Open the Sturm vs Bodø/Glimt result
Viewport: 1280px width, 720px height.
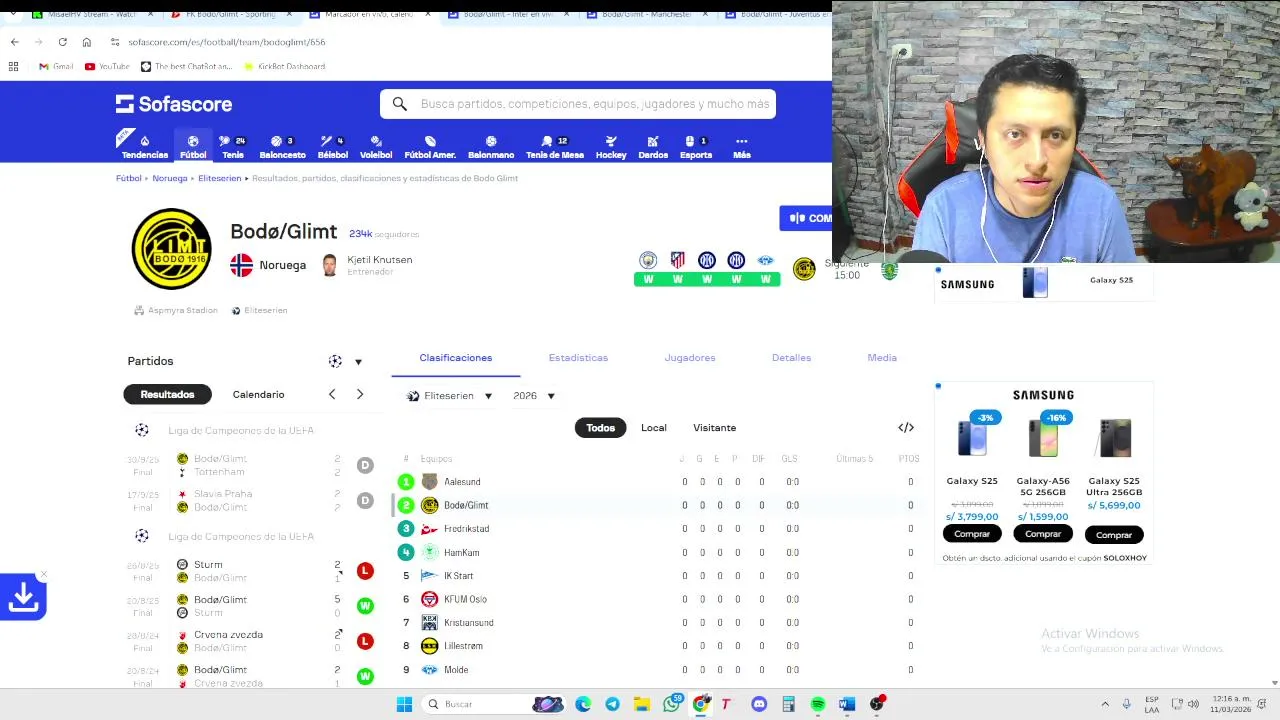pyautogui.click(x=249, y=571)
